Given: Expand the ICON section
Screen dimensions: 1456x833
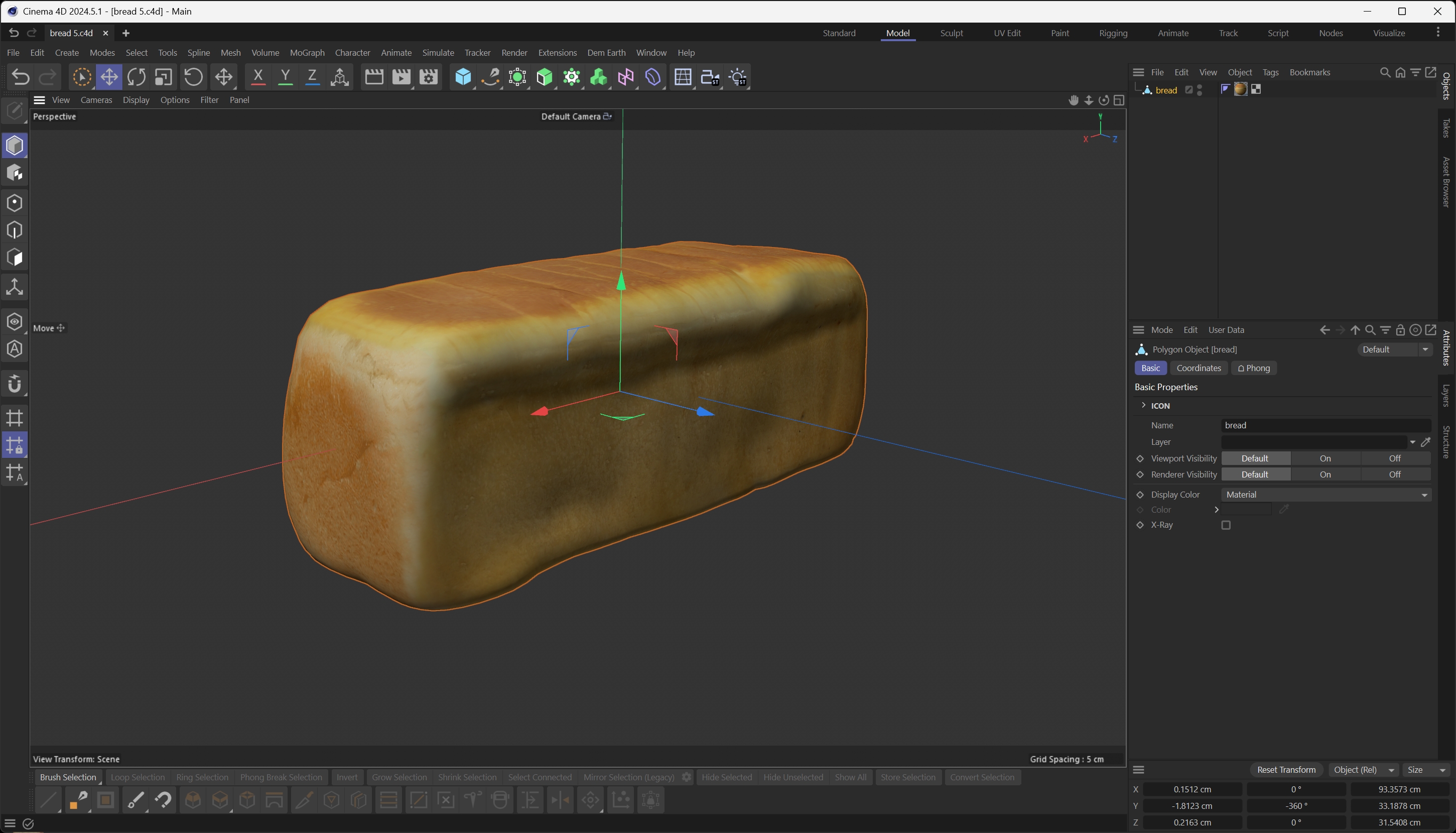Looking at the screenshot, I should 1143,405.
